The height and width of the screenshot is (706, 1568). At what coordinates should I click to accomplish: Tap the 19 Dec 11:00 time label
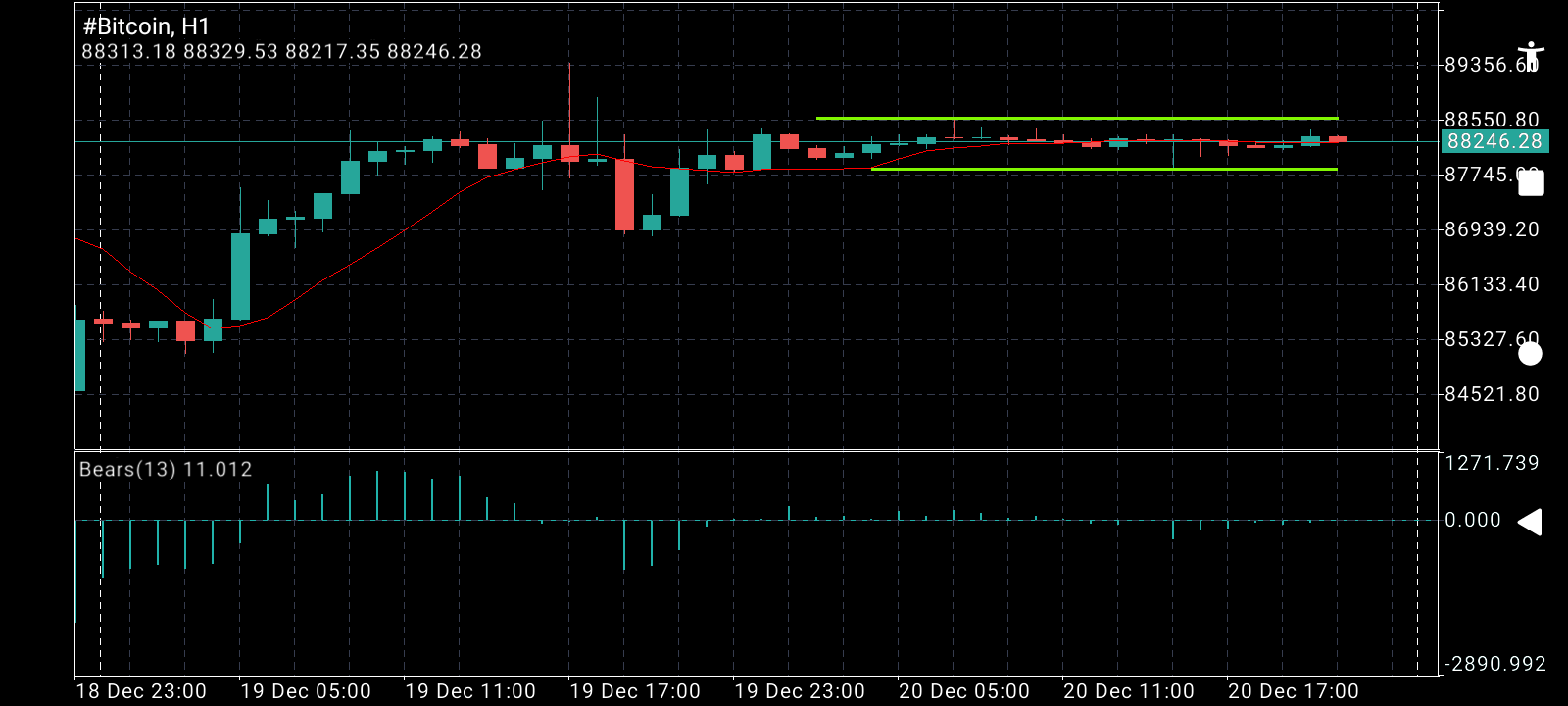tap(470, 691)
